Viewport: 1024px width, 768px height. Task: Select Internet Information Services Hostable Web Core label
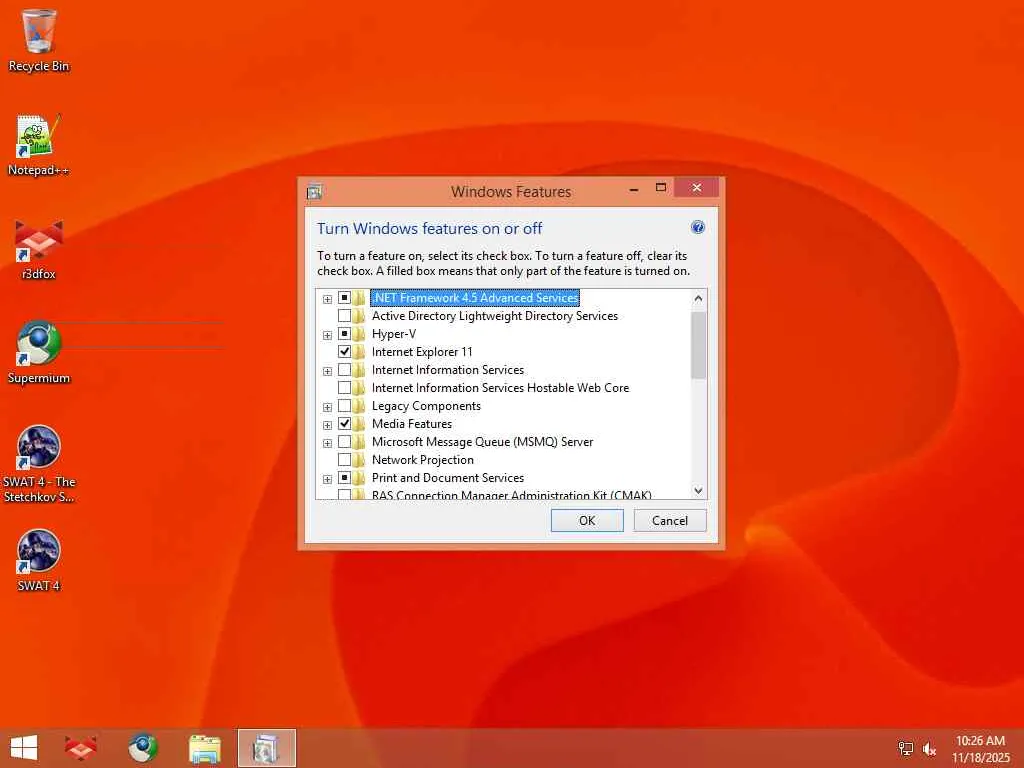click(x=500, y=387)
